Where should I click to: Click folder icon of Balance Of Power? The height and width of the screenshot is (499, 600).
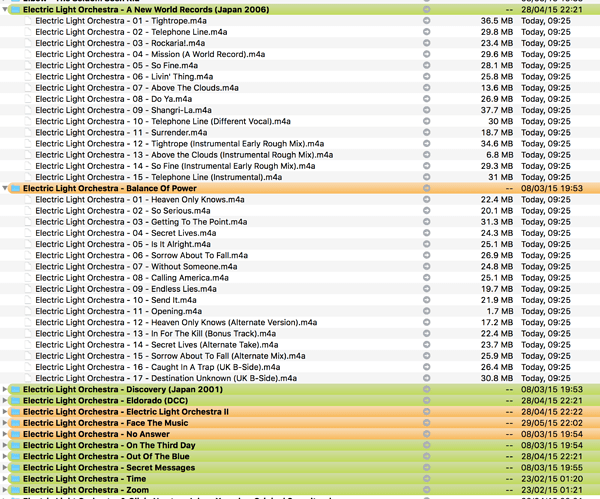(x=15, y=188)
